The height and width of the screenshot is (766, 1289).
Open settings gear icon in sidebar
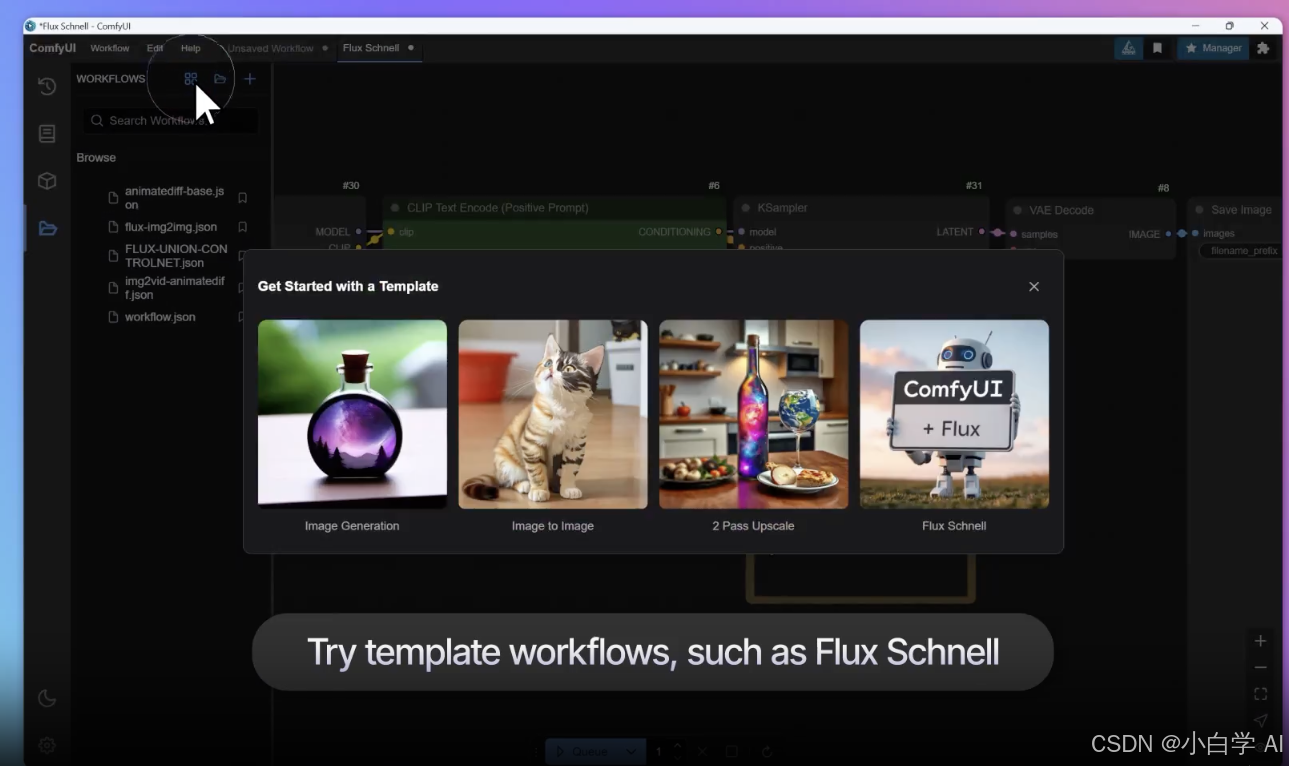47,745
